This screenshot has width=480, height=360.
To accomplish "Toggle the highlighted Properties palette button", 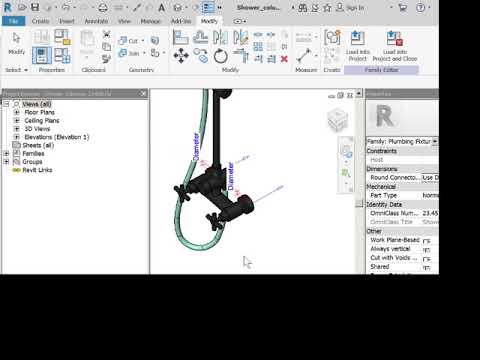I will click(x=42, y=55).
